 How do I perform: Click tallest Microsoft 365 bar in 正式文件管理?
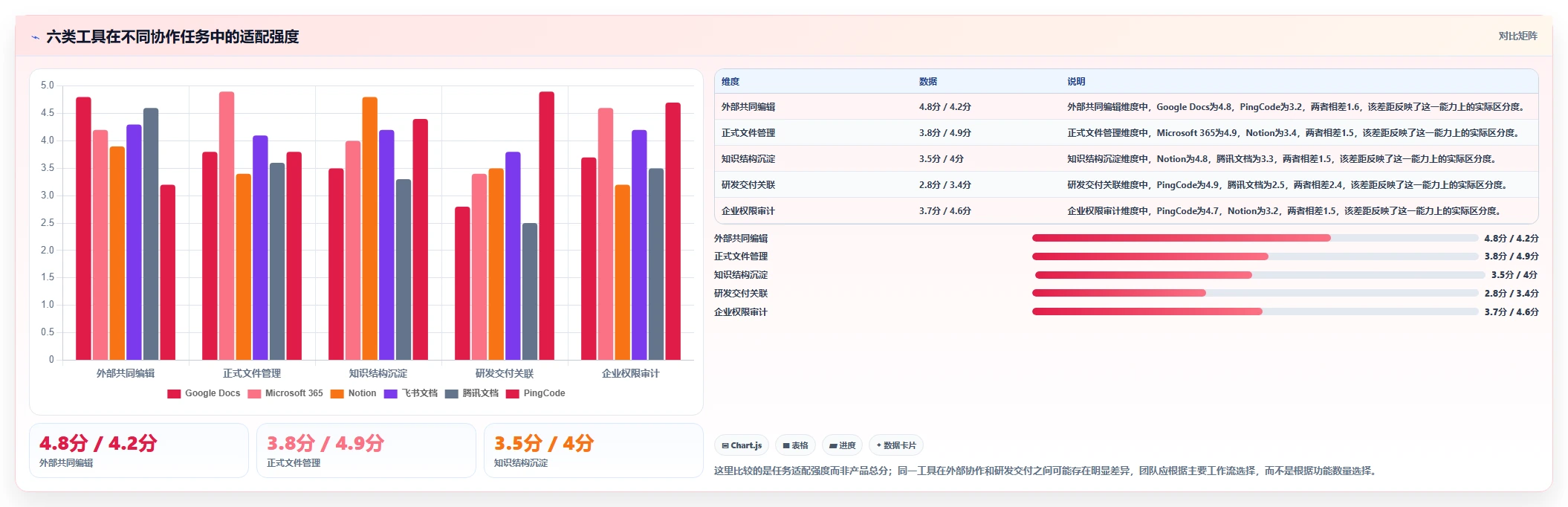tap(227, 226)
